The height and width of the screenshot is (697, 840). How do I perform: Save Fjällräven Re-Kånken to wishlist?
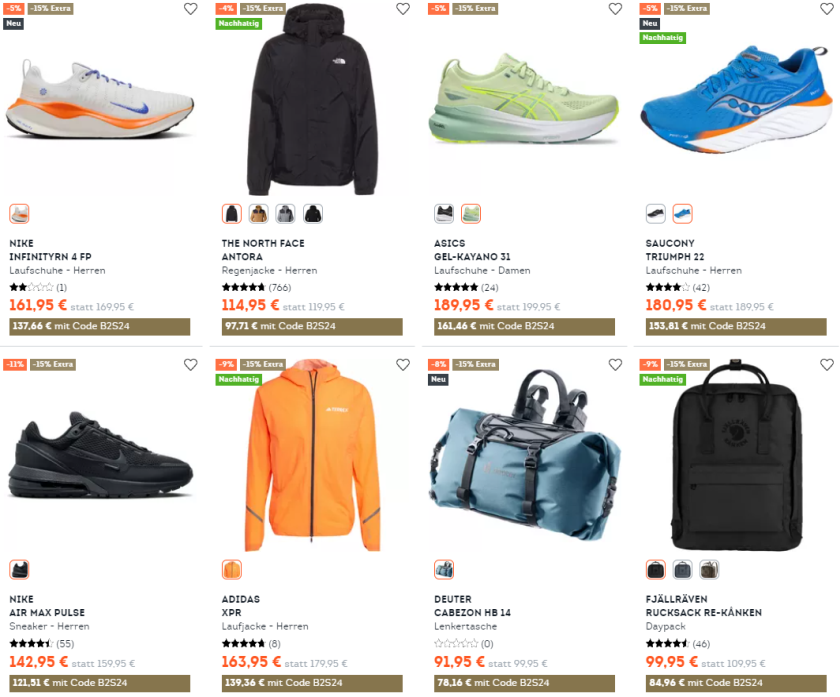click(827, 364)
